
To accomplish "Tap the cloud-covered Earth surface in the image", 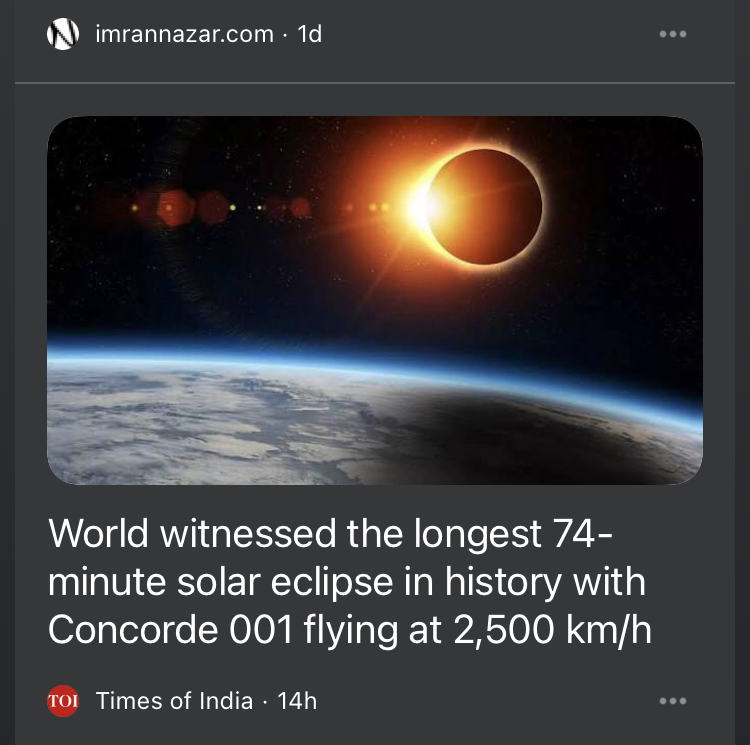I will tap(200, 425).
